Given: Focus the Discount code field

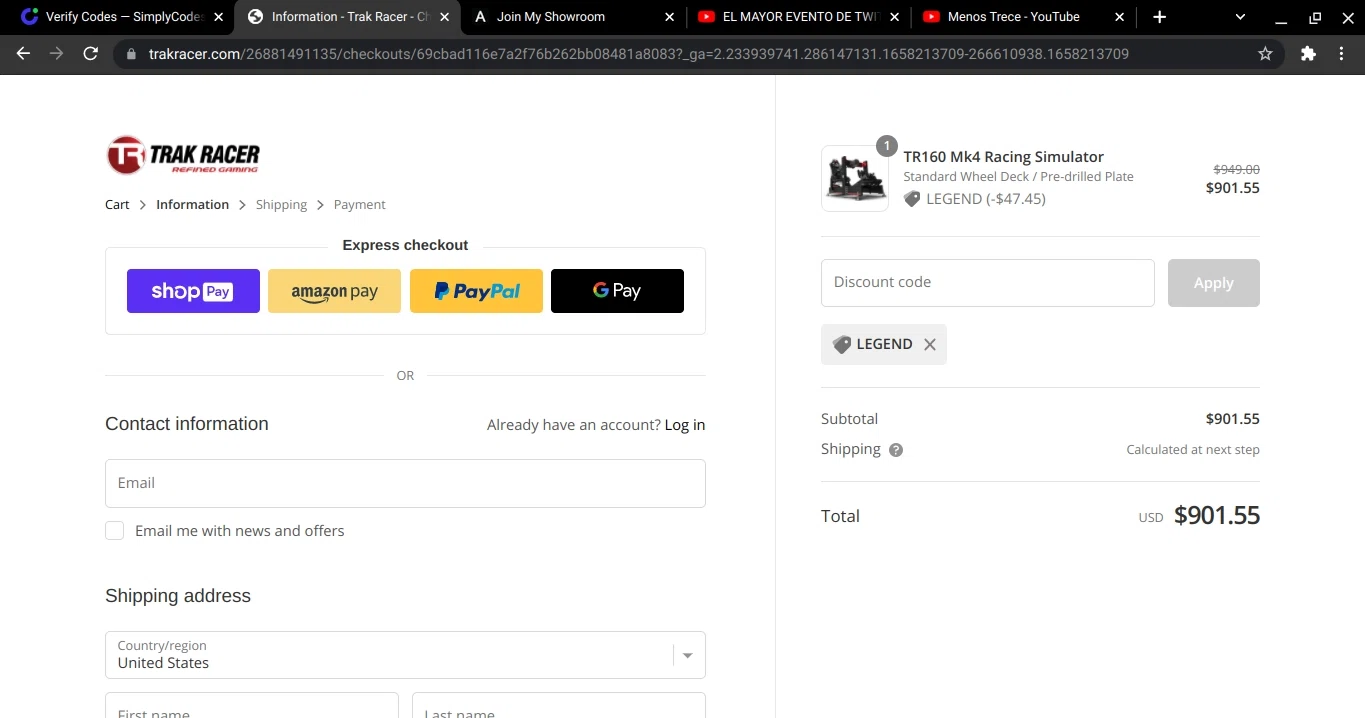Looking at the screenshot, I should point(988,283).
